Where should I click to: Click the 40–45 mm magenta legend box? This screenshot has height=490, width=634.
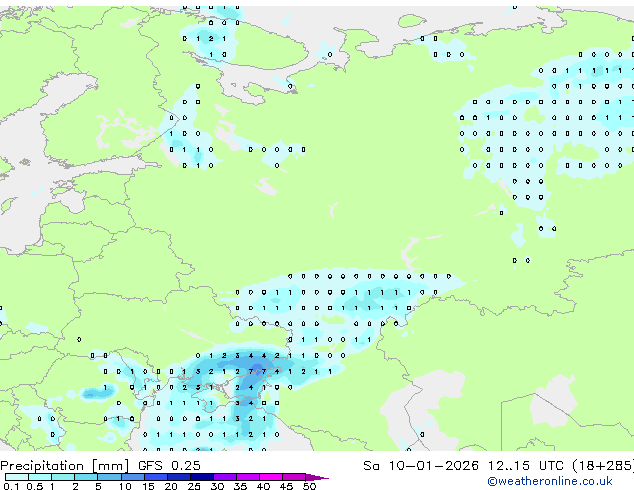[271, 477]
